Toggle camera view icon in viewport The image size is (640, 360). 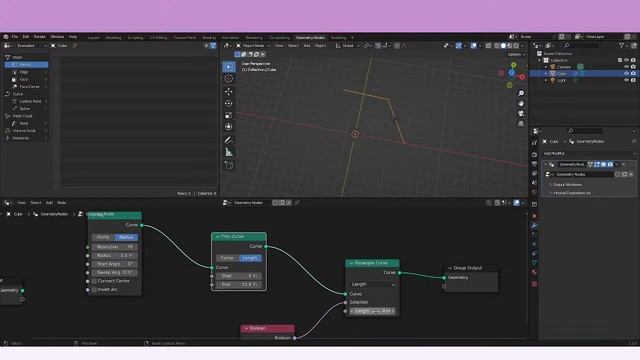[x=521, y=113]
